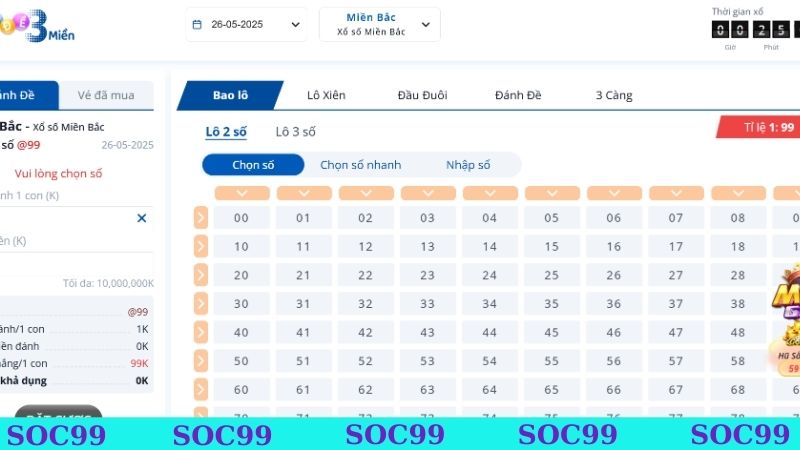
Task: Click the orange chevron above column 03
Action: tap(428, 193)
